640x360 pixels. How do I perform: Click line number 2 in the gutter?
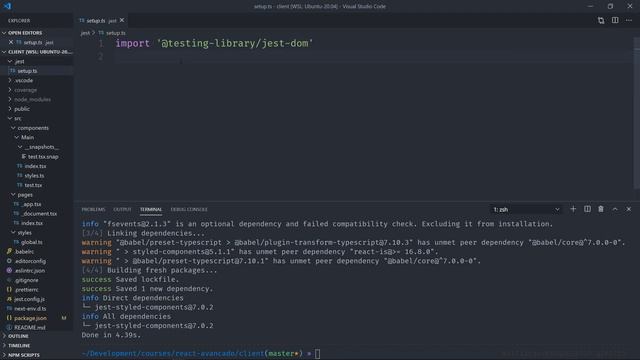pyautogui.click(x=100, y=56)
